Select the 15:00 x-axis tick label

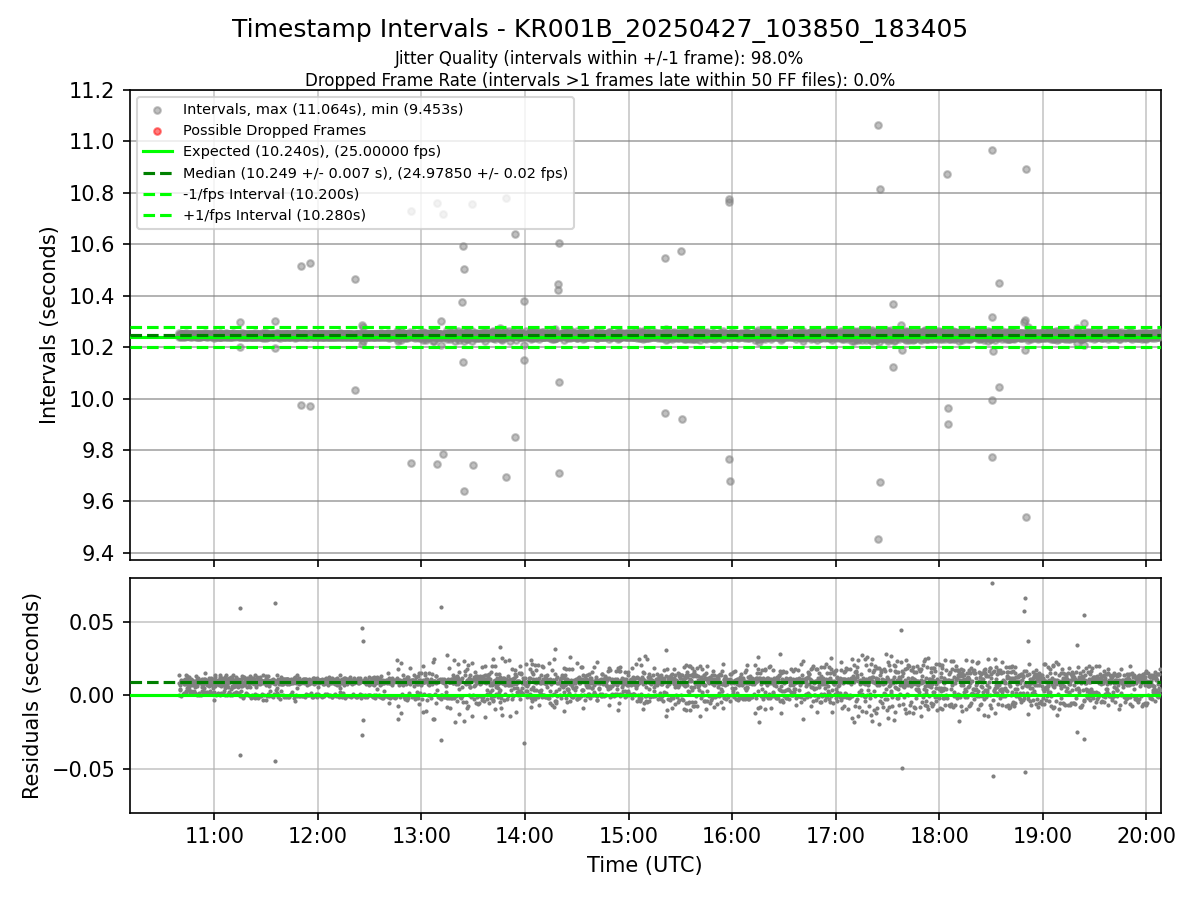pos(629,834)
